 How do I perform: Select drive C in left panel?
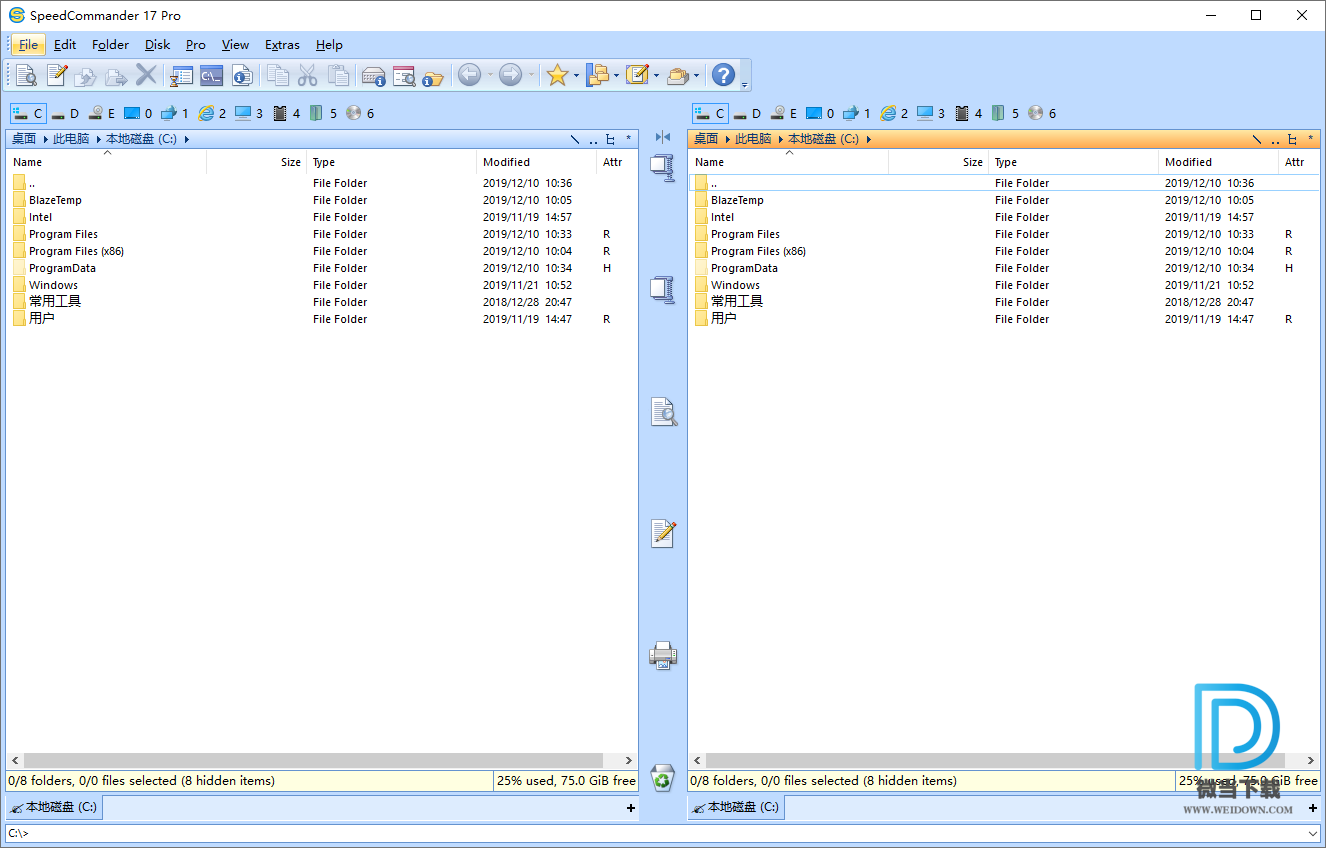pos(28,114)
